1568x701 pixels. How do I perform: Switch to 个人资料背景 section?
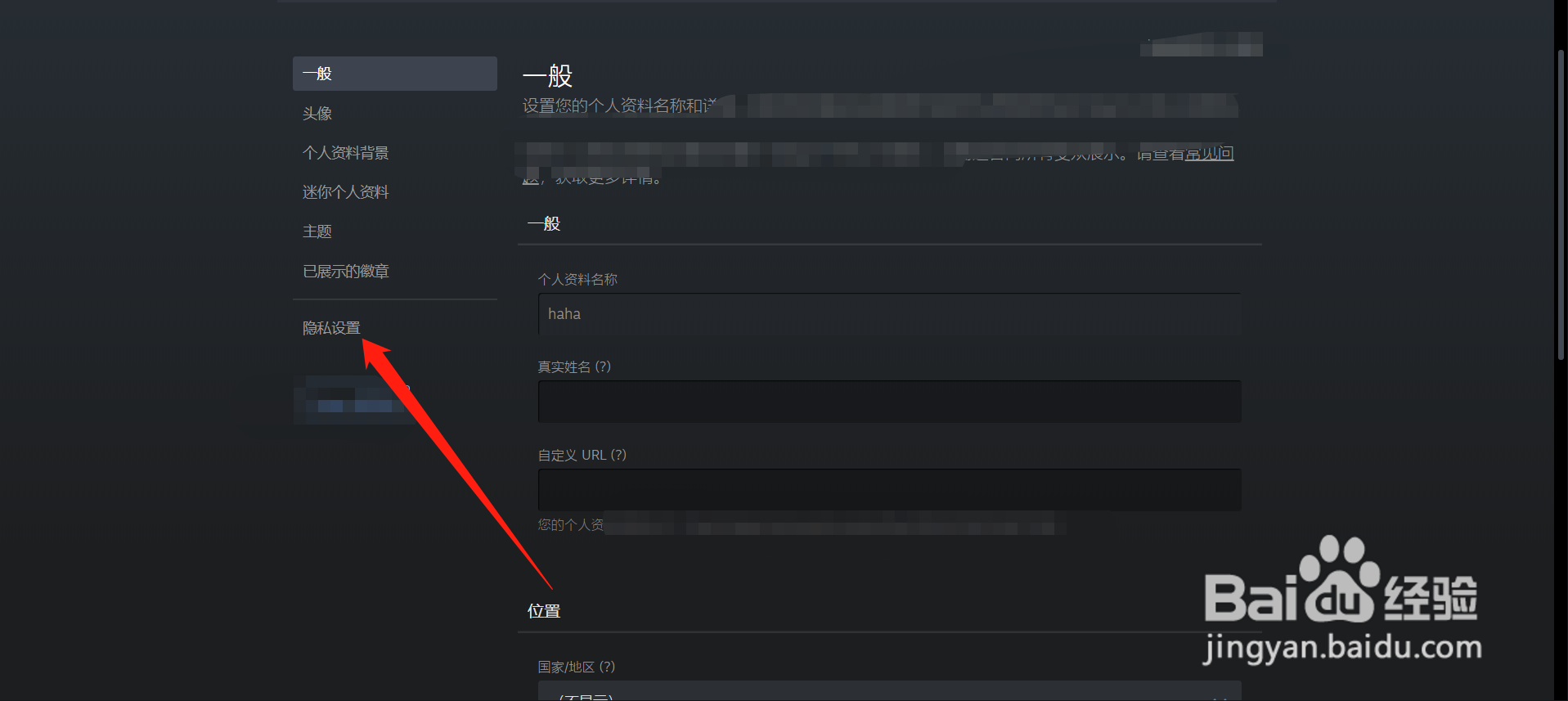tap(345, 153)
